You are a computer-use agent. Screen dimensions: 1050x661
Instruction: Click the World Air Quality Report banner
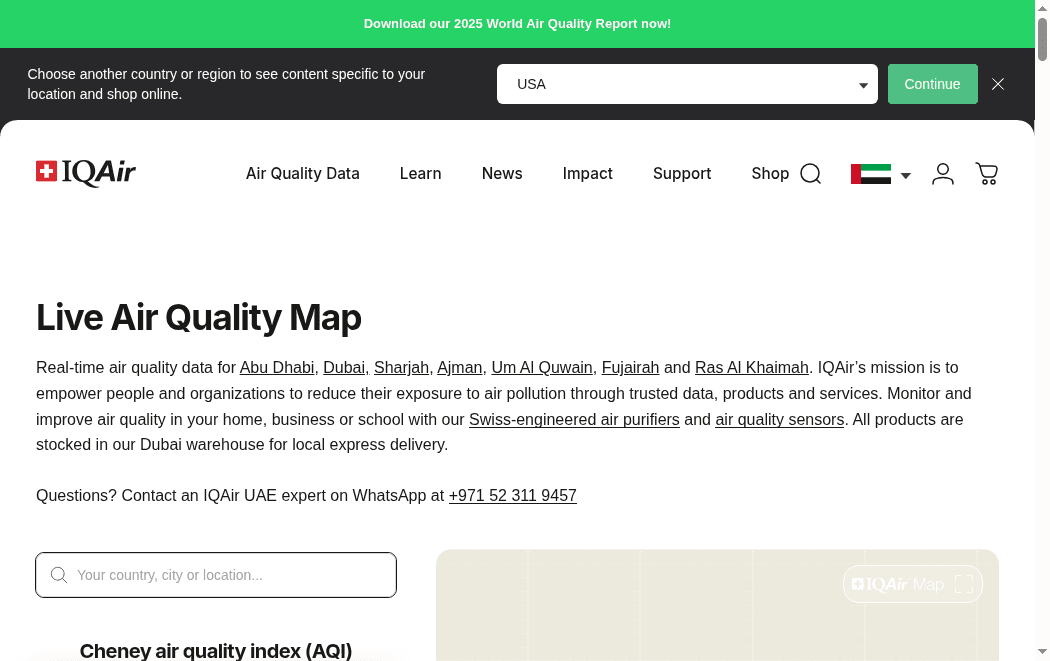pos(517,23)
